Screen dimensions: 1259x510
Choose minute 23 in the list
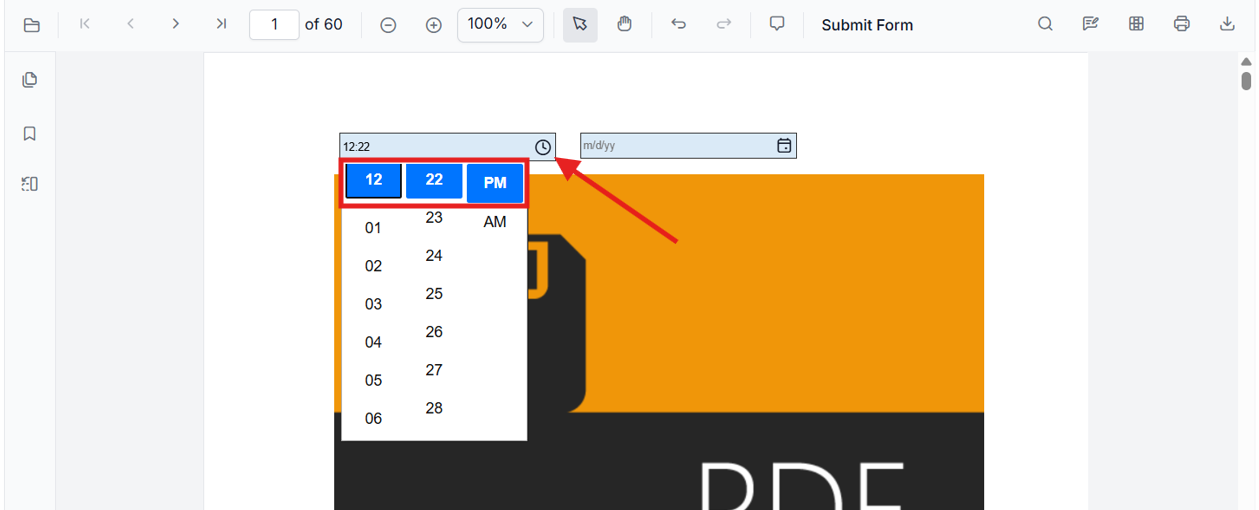[434, 217]
